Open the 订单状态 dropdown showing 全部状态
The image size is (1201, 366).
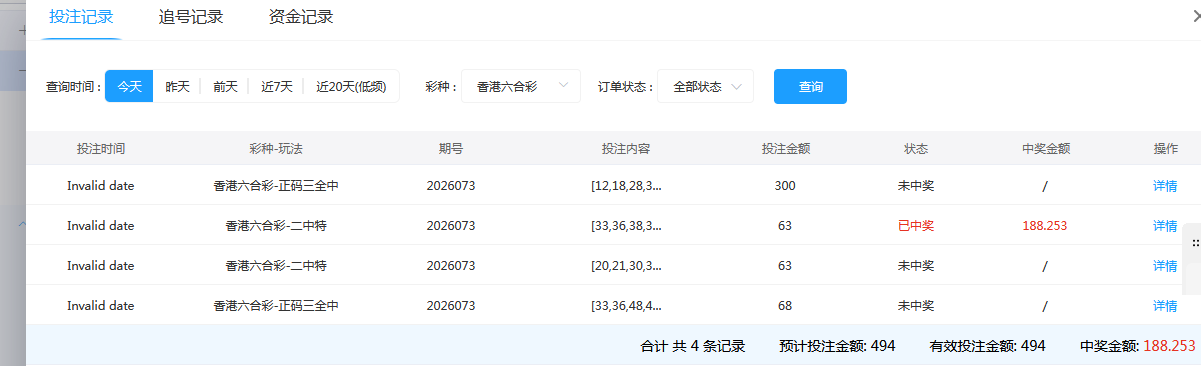[x=705, y=86]
